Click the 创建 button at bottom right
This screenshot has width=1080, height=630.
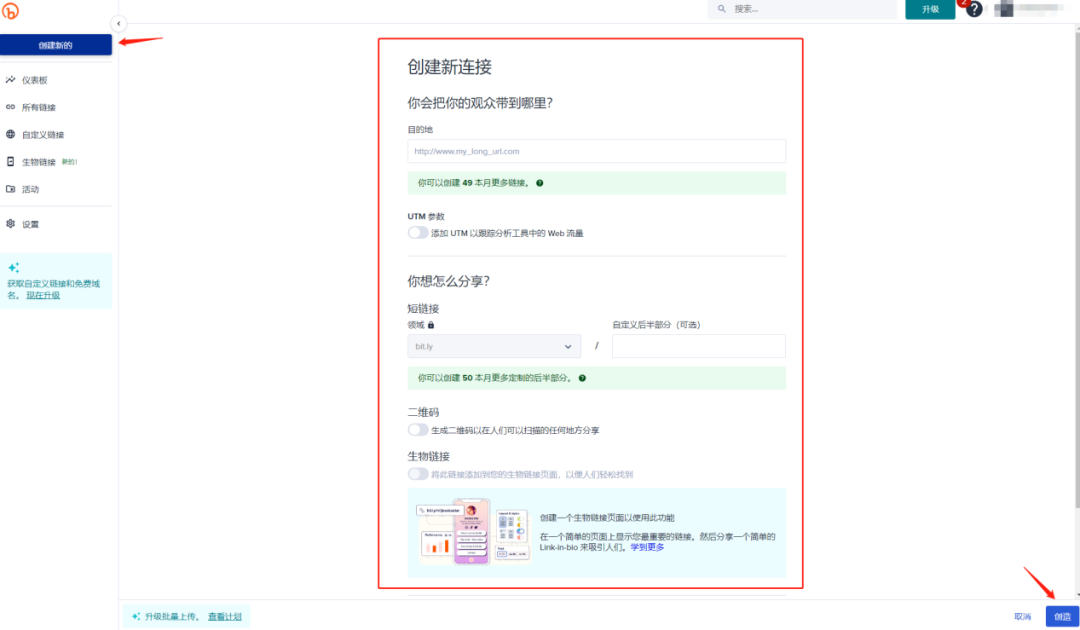click(1061, 617)
